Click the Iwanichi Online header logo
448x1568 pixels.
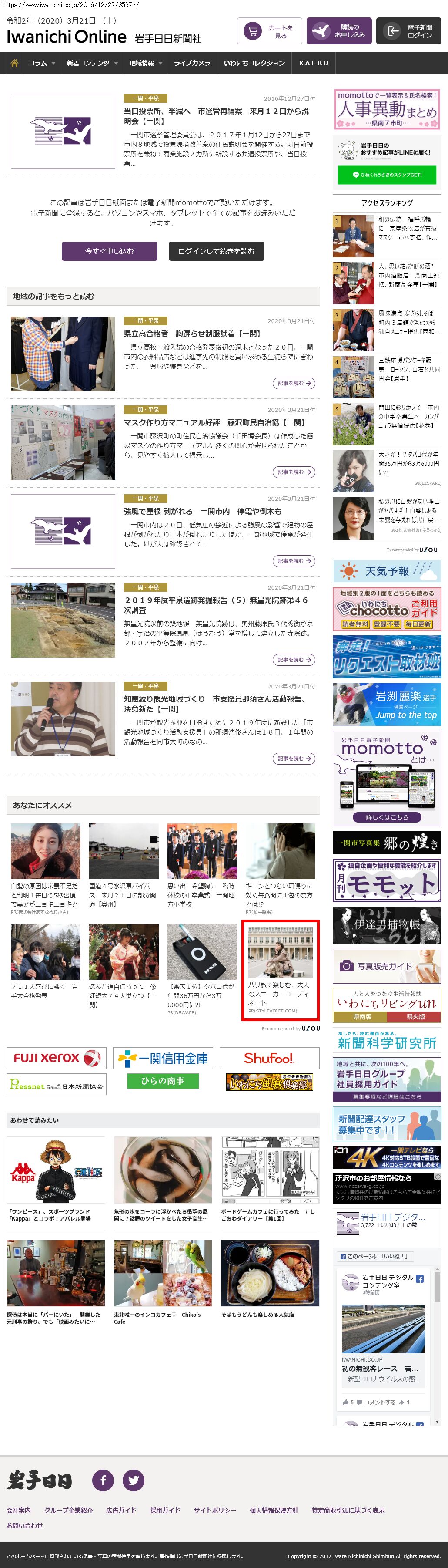(x=66, y=37)
